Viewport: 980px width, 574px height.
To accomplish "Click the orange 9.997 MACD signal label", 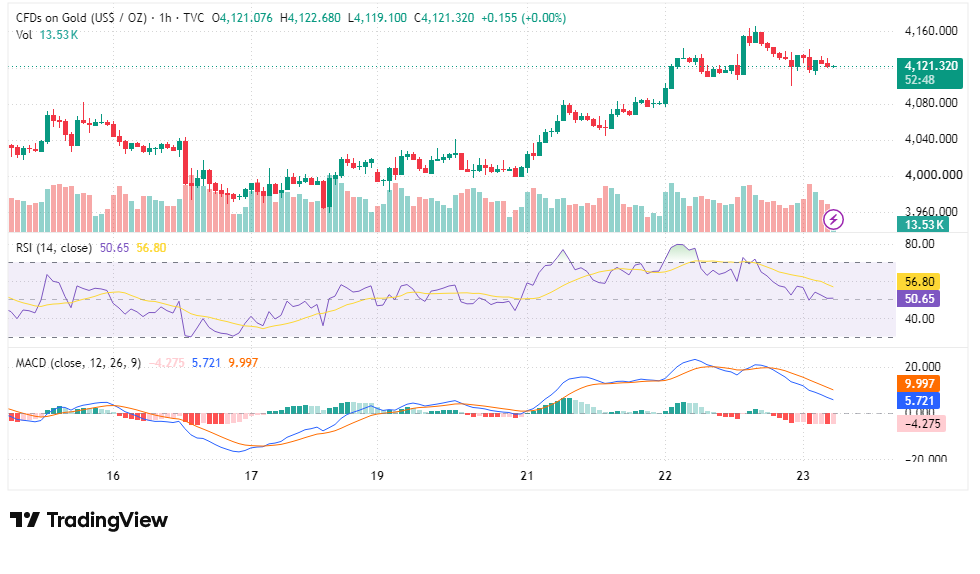I will pos(918,384).
